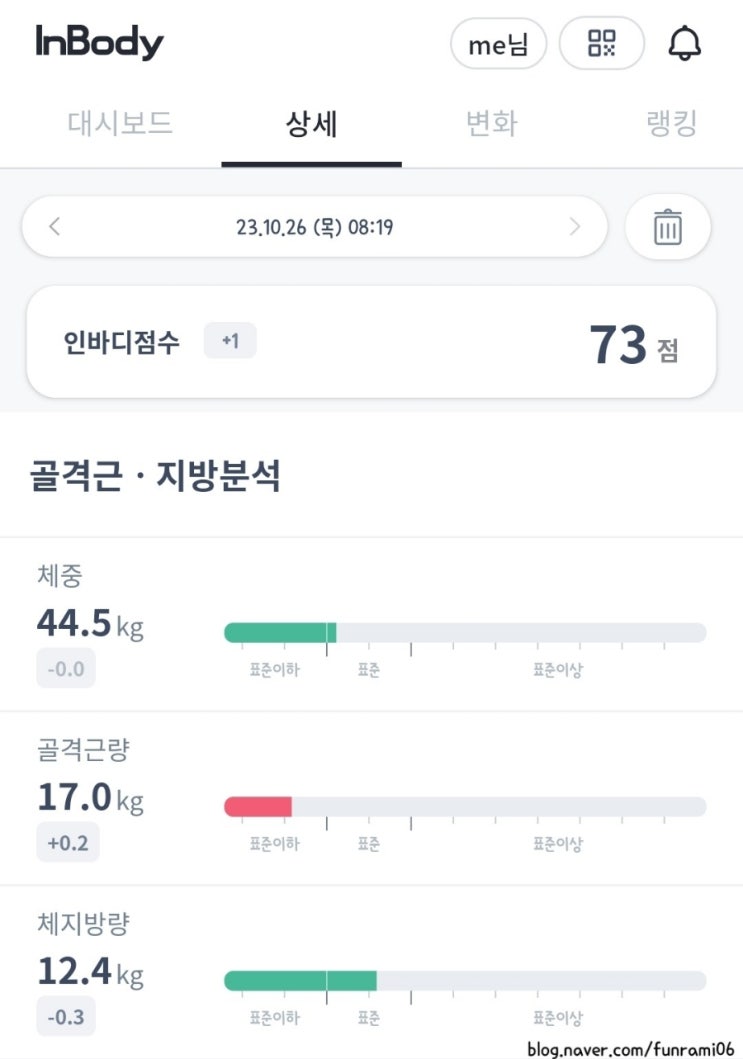Switch to the 대시보드 tab
The width and height of the screenshot is (743, 1059).
click(120, 124)
